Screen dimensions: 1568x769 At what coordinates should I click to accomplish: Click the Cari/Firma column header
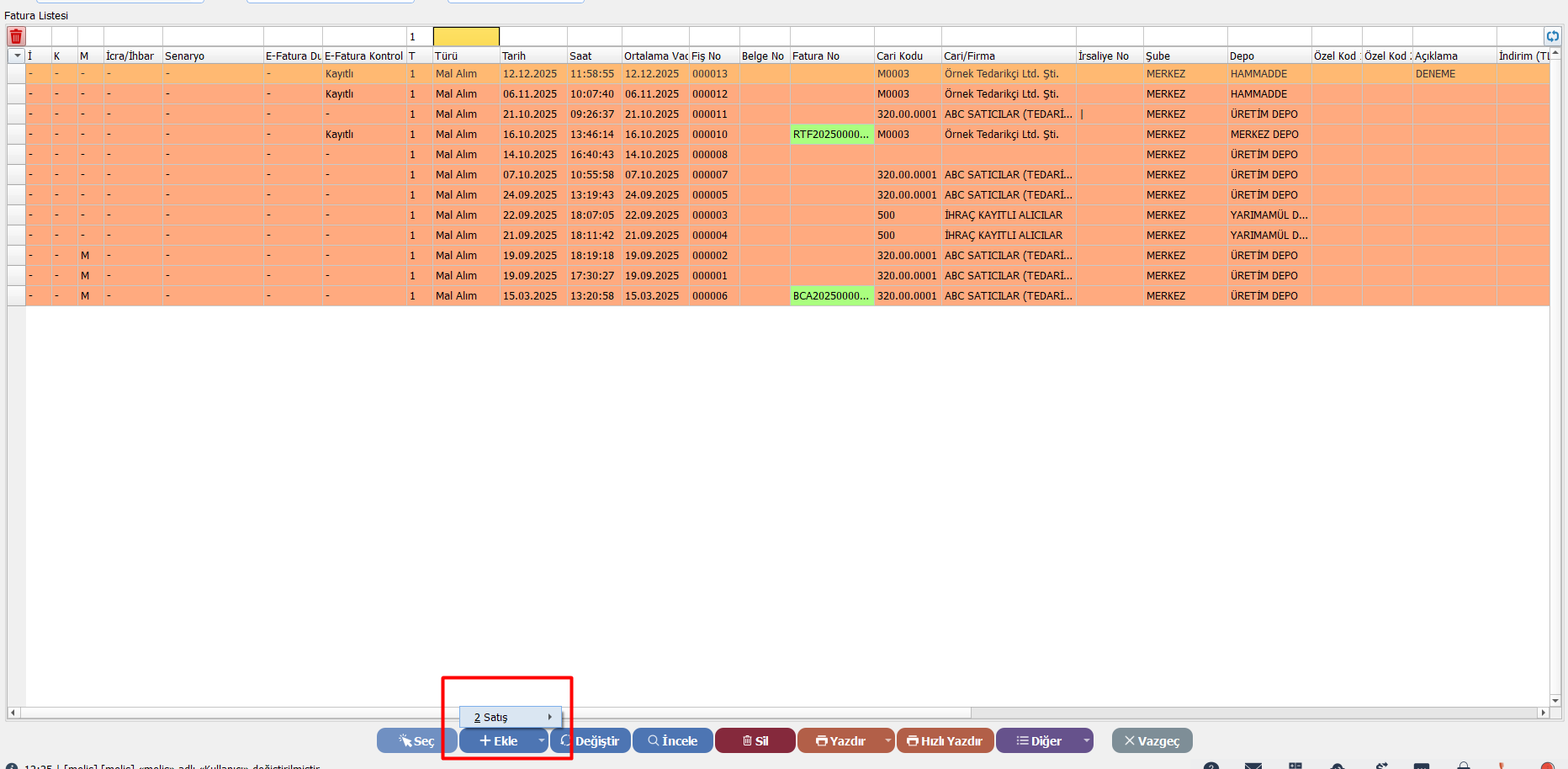1007,56
